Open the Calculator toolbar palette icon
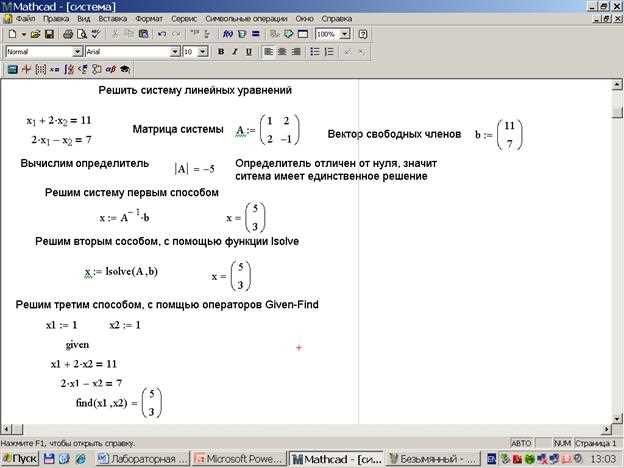 pos(12,70)
